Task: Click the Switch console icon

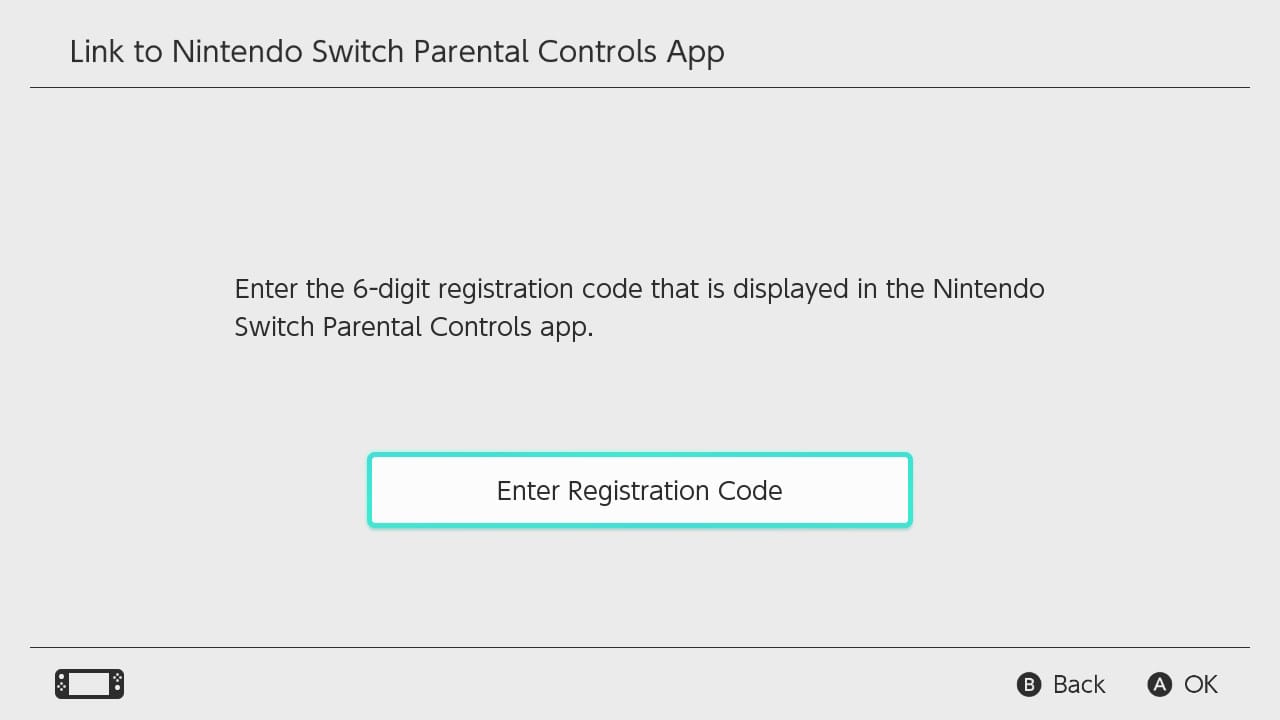Action: [89, 684]
